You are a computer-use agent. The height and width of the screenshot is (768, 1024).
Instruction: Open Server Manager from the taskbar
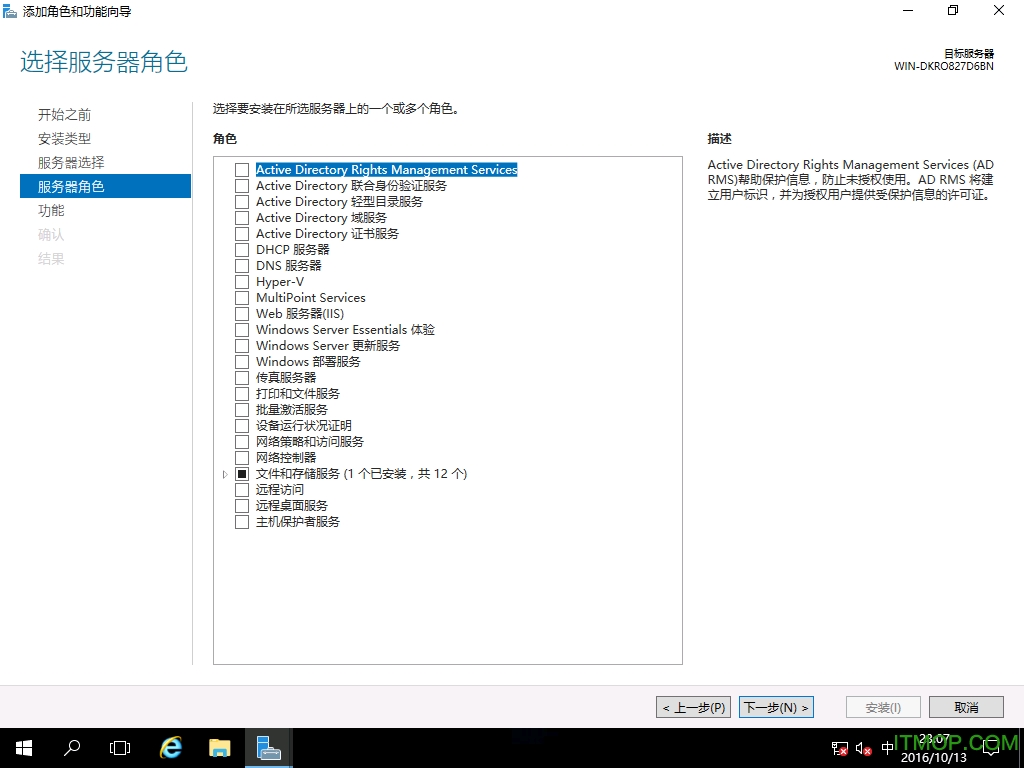coord(268,747)
